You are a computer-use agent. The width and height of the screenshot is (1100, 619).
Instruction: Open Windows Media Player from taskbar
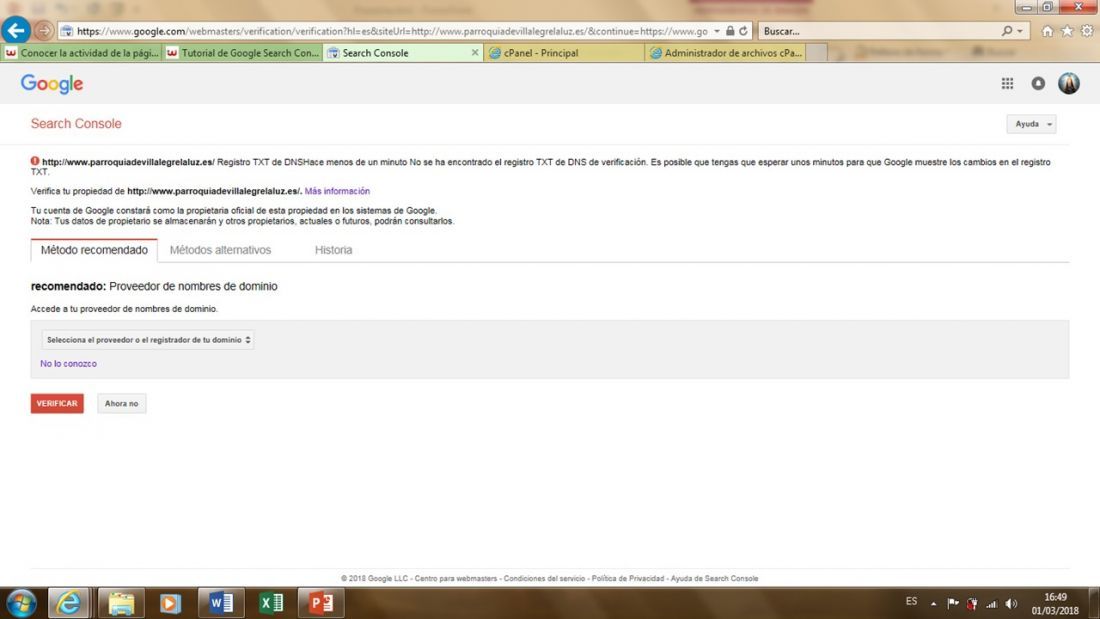tap(170, 603)
